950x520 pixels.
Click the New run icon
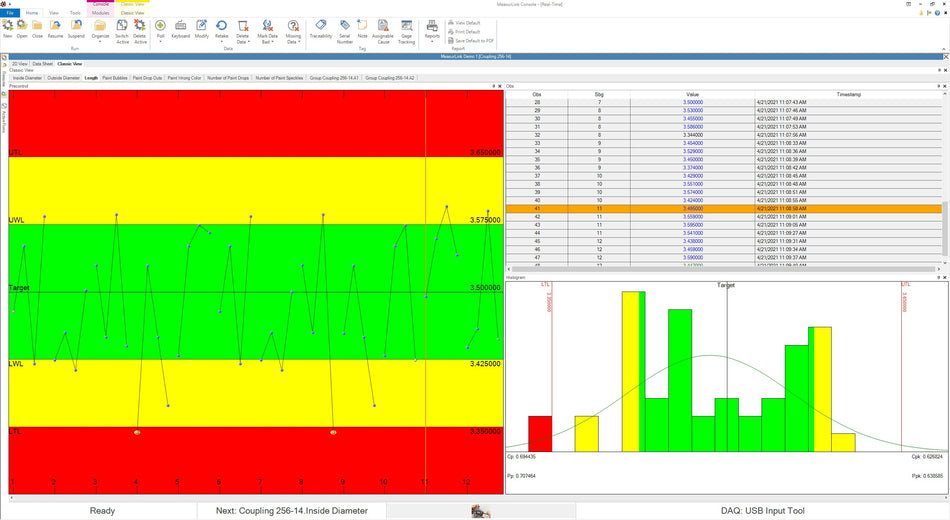[8, 27]
